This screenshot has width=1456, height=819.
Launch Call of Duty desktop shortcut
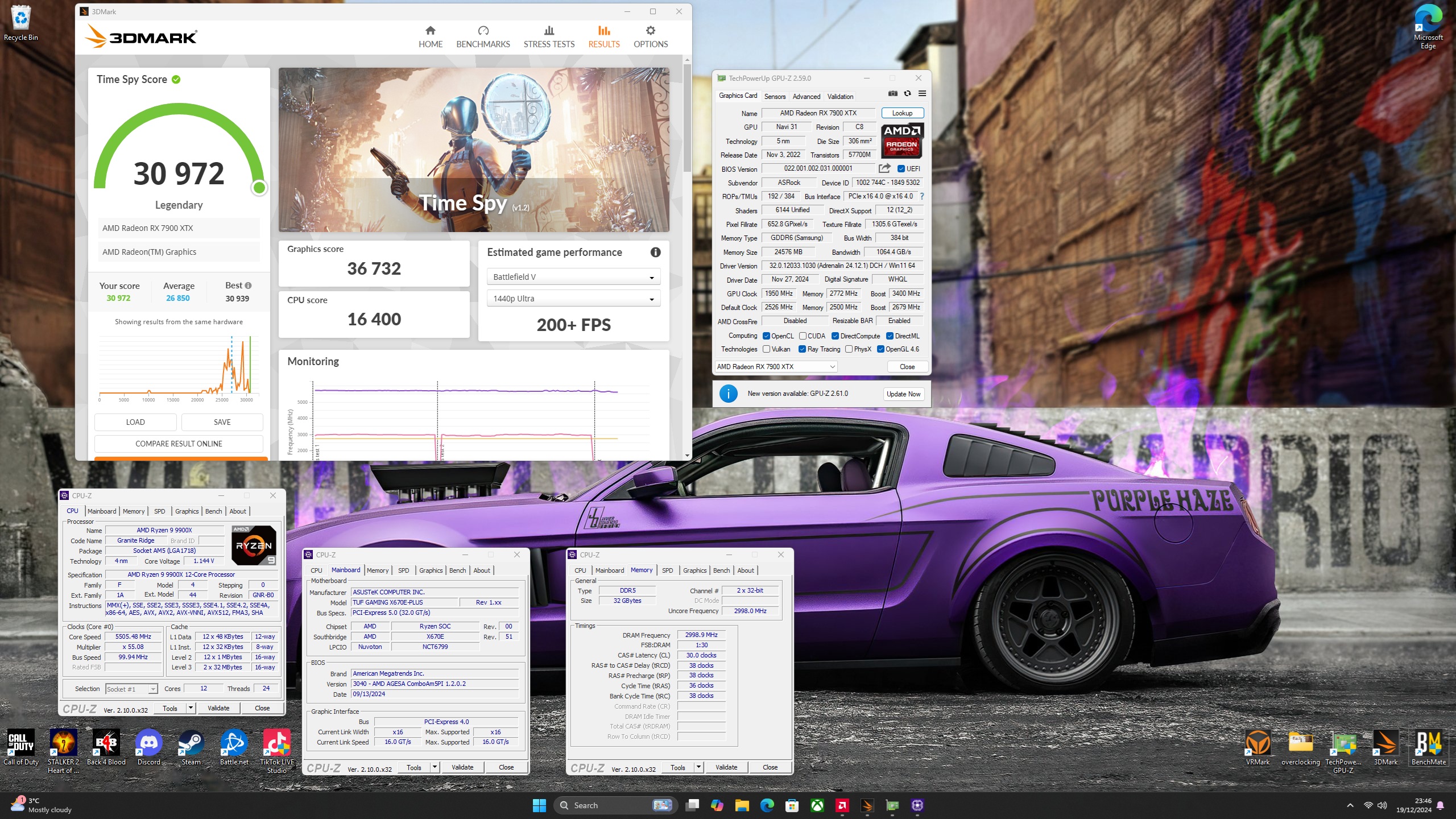pos(21,747)
